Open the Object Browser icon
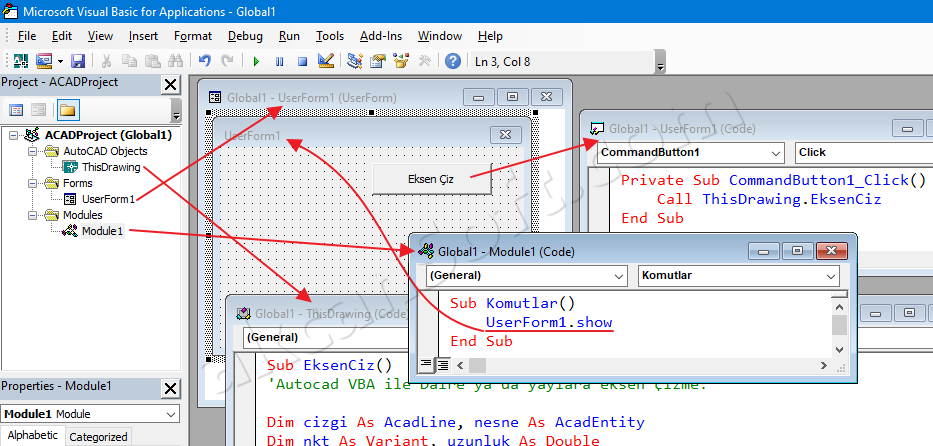The image size is (933, 446). pyautogui.click(x=402, y=61)
